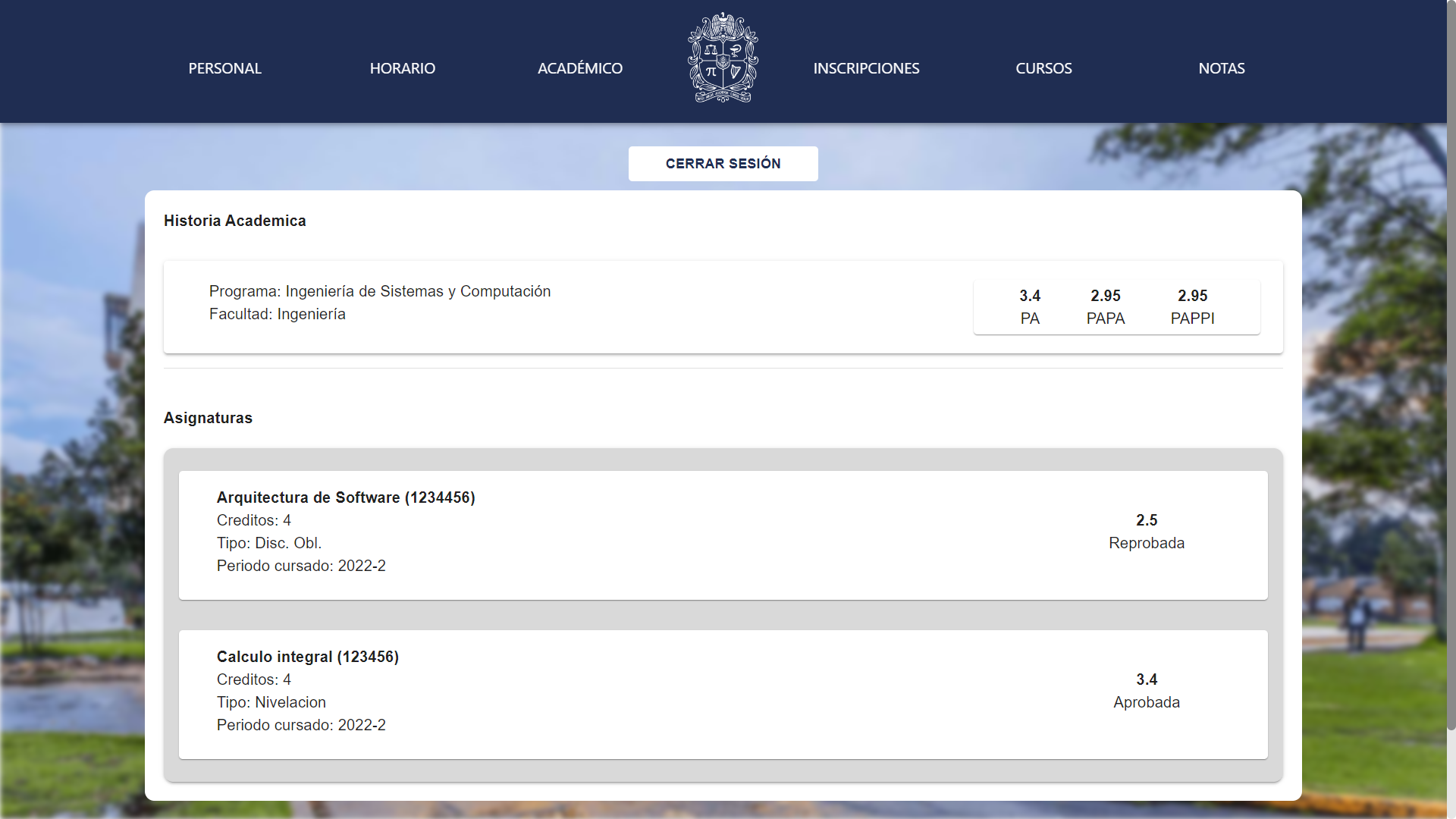
Task: Click the Aprobada status label
Action: click(1146, 702)
